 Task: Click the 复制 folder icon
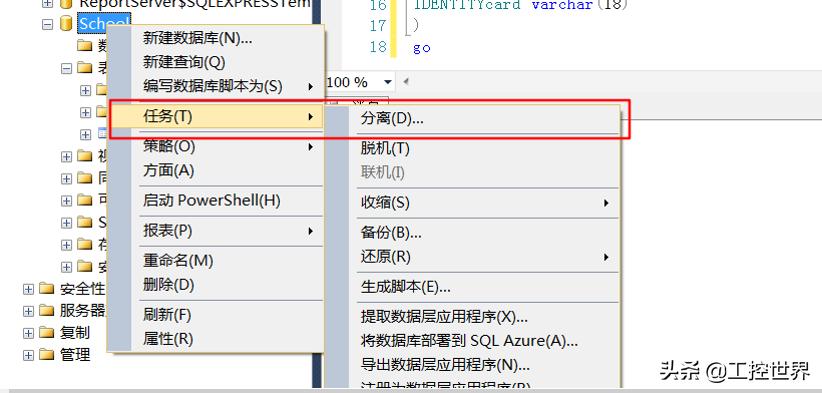click(x=47, y=332)
